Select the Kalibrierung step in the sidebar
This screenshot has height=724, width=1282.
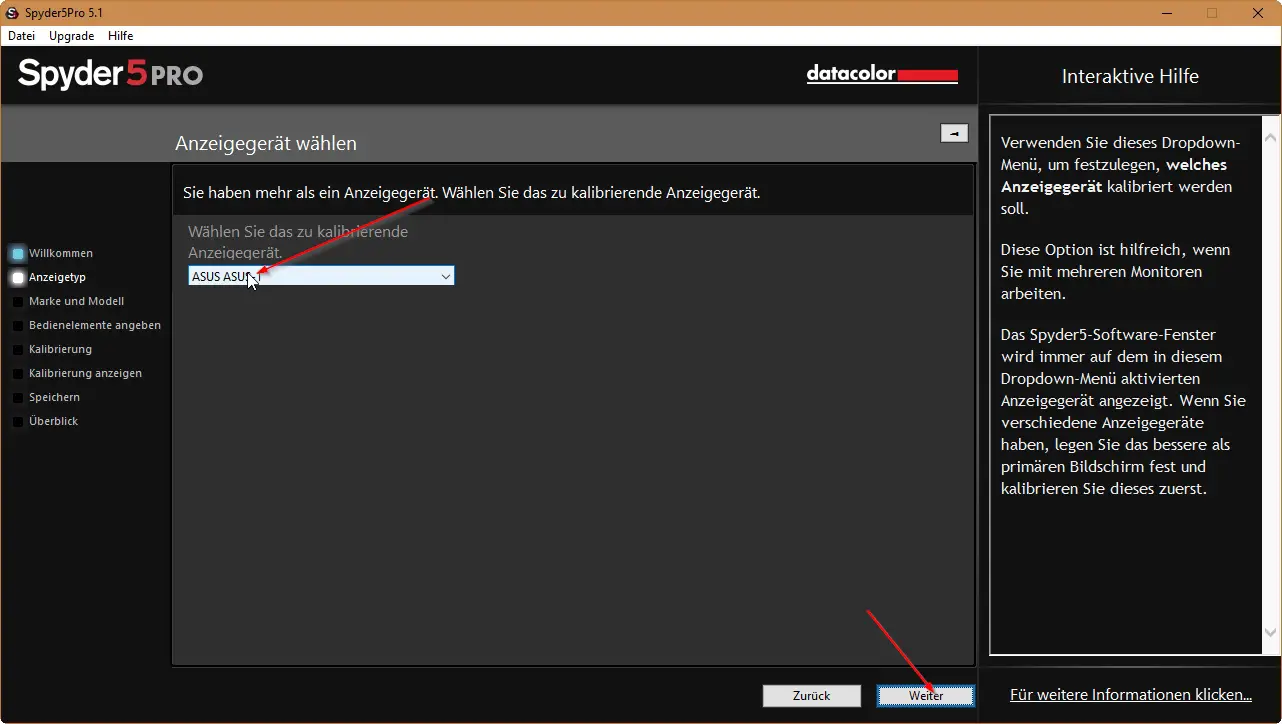[60, 349]
